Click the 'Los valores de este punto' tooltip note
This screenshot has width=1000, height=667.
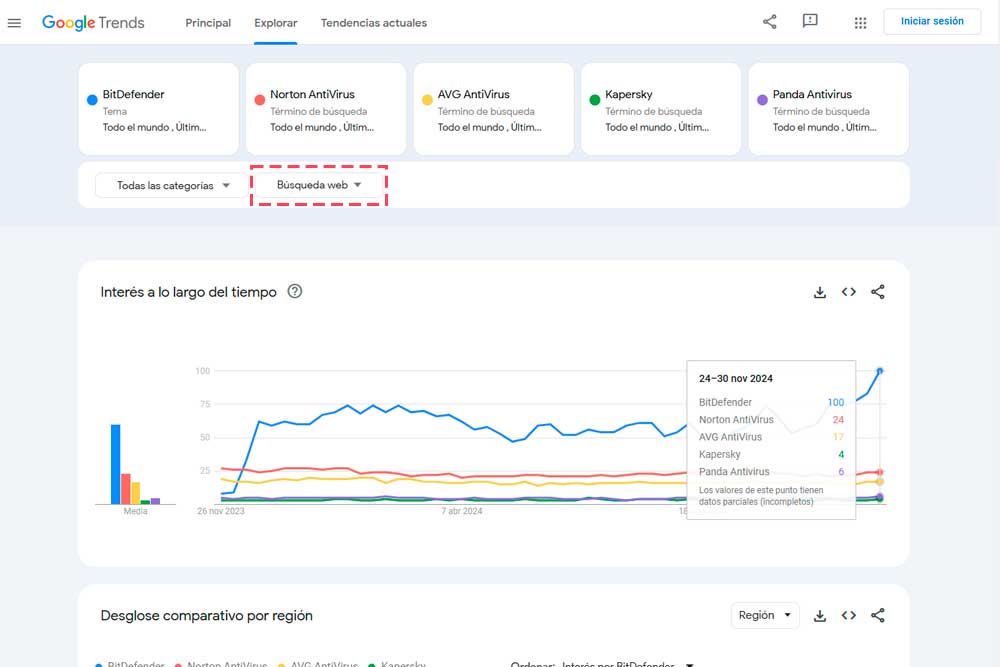click(x=761, y=496)
